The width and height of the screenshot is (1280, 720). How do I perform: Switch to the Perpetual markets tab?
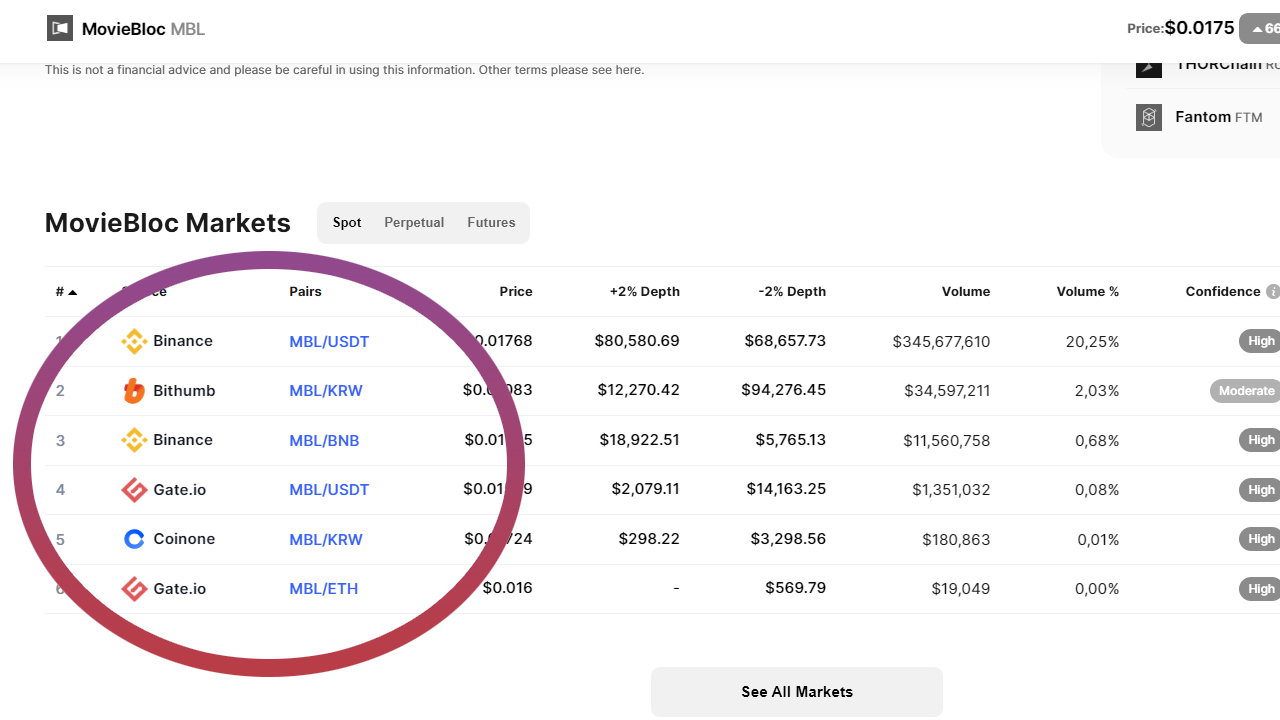click(414, 223)
